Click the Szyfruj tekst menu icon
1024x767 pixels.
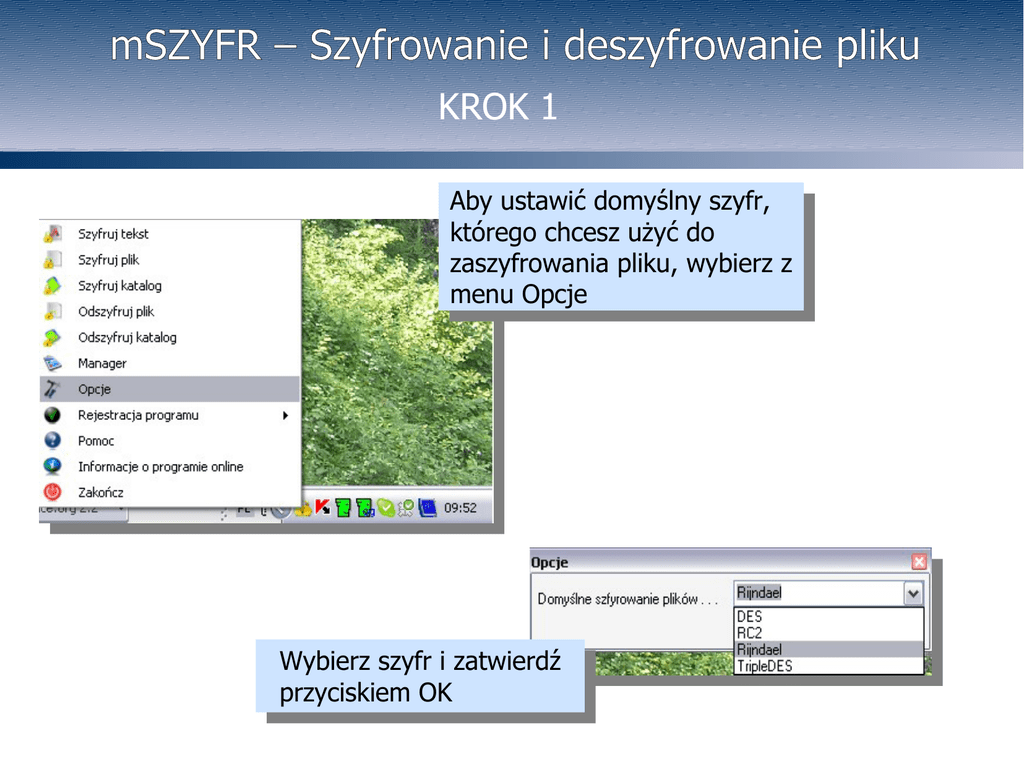pyautogui.click(x=53, y=234)
